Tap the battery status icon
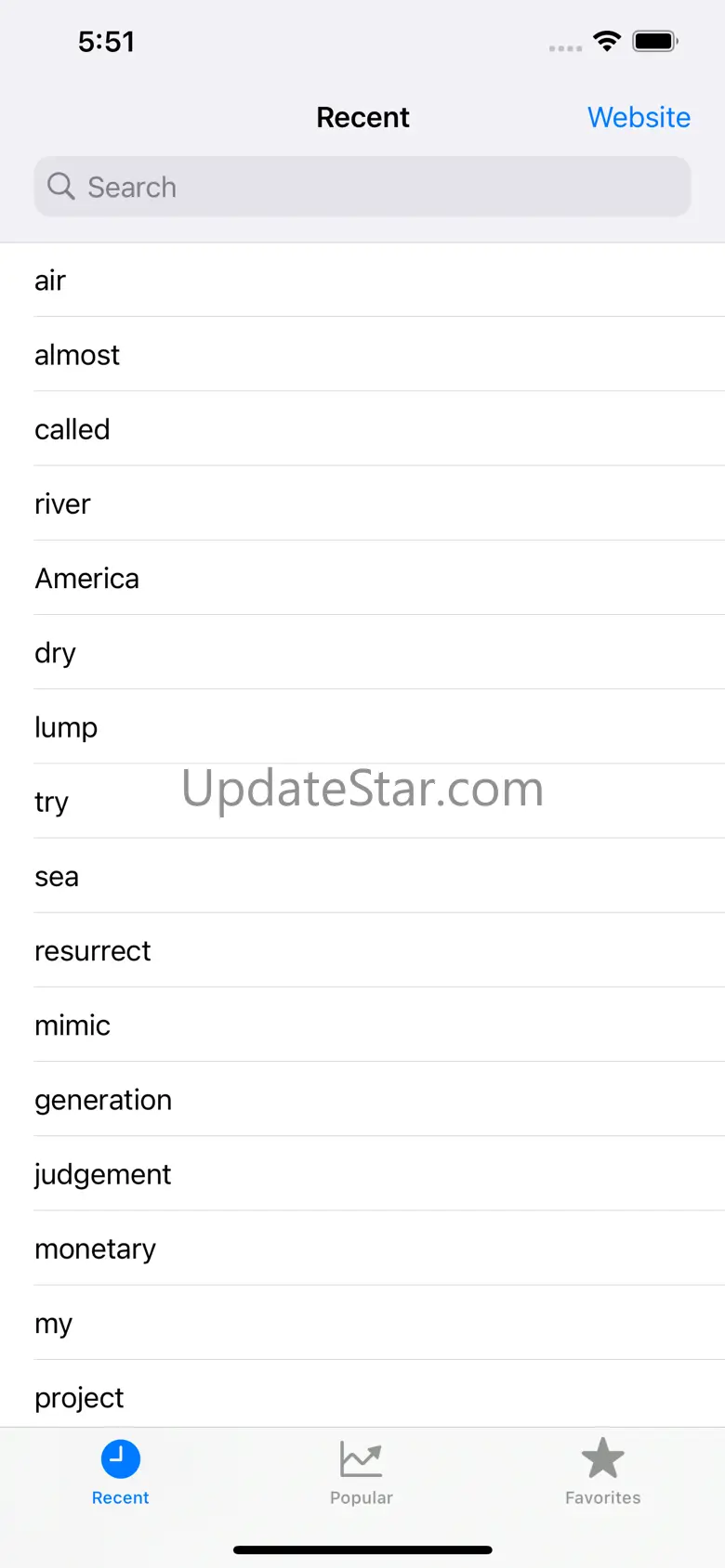 pos(655,41)
